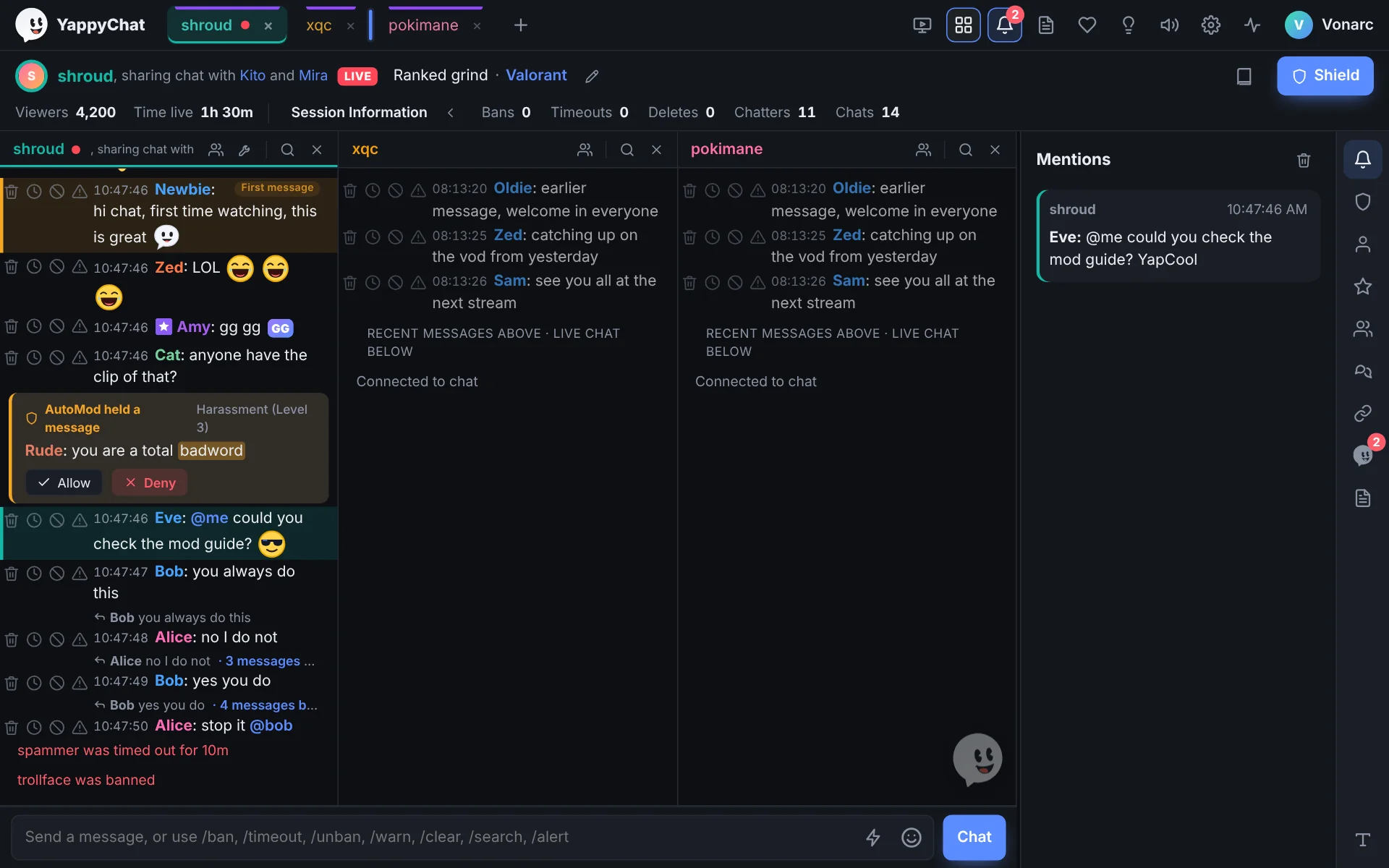Image resolution: width=1389 pixels, height=868 pixels.
Task: Enable Shield mode button
Action: 1325,76
